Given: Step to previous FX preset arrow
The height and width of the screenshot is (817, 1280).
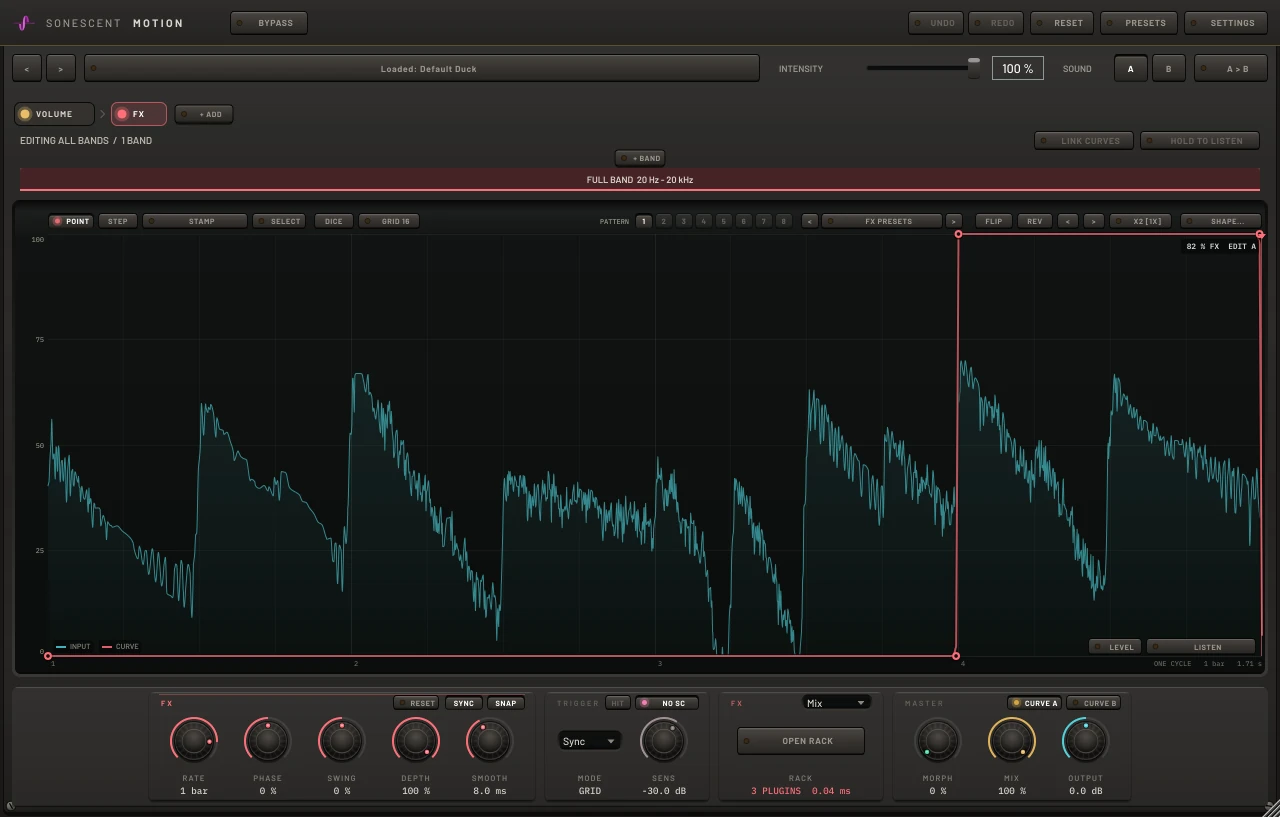Looking at the screenshot, I should coord(810,221).
